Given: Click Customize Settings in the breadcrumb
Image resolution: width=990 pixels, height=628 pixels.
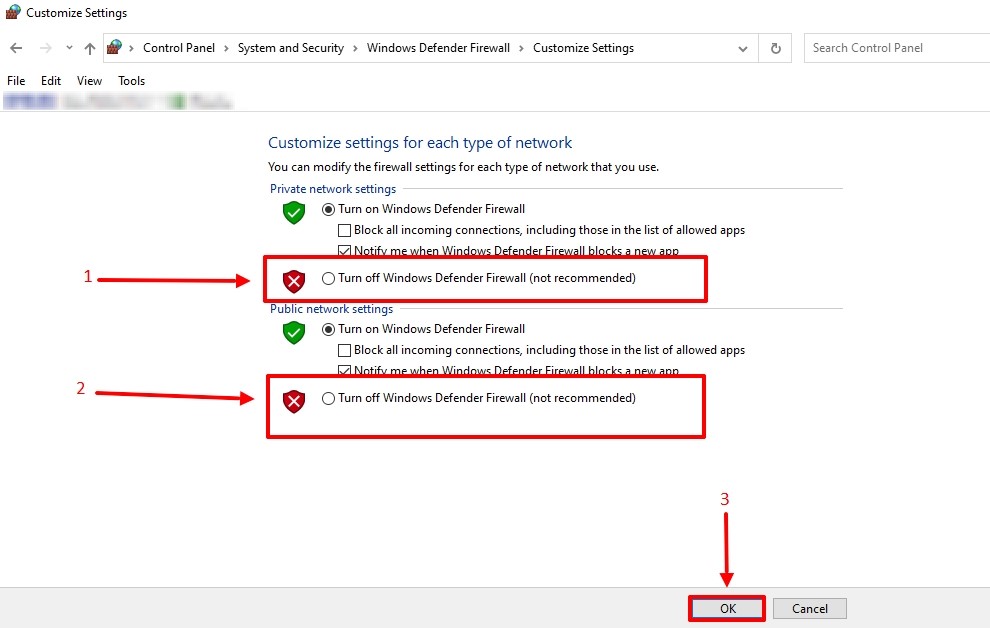Looking at the screenshot, I should [x=583, y=48].
